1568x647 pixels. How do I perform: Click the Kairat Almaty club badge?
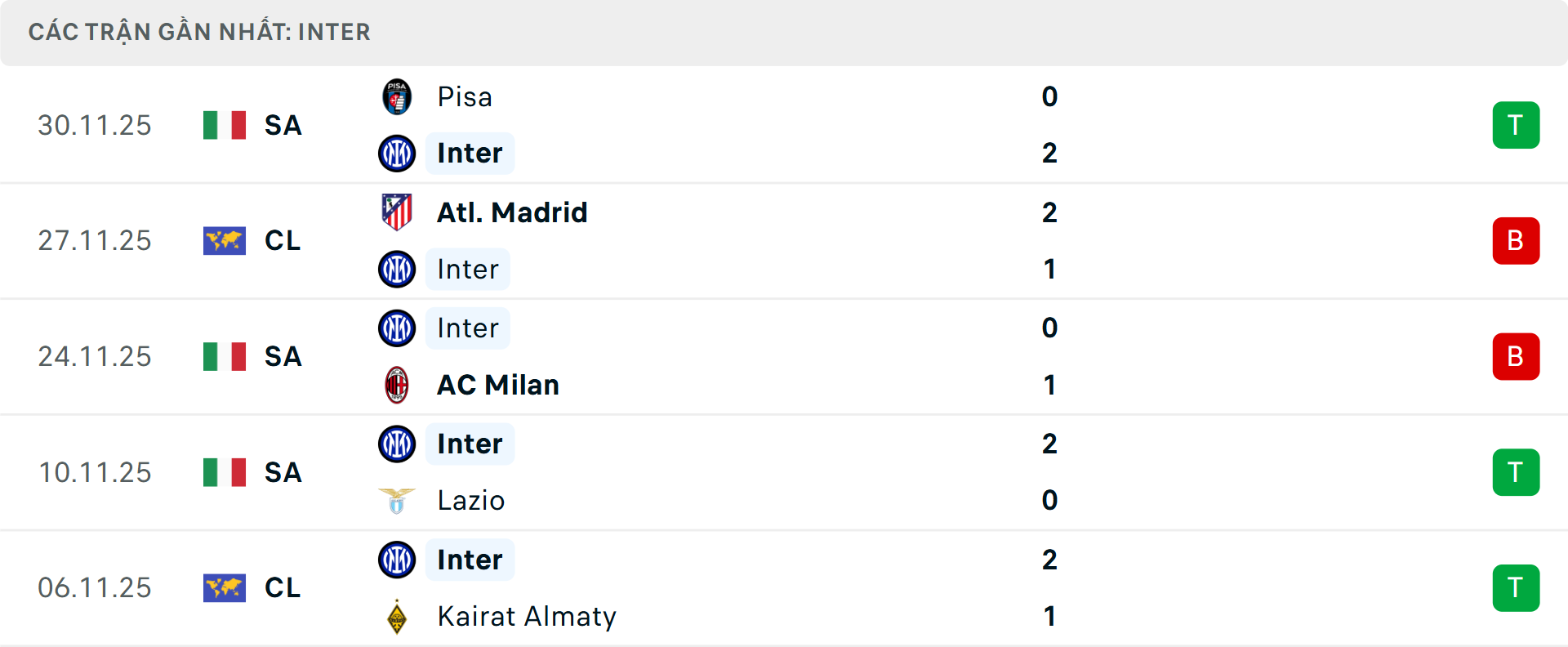click(397, 617)
